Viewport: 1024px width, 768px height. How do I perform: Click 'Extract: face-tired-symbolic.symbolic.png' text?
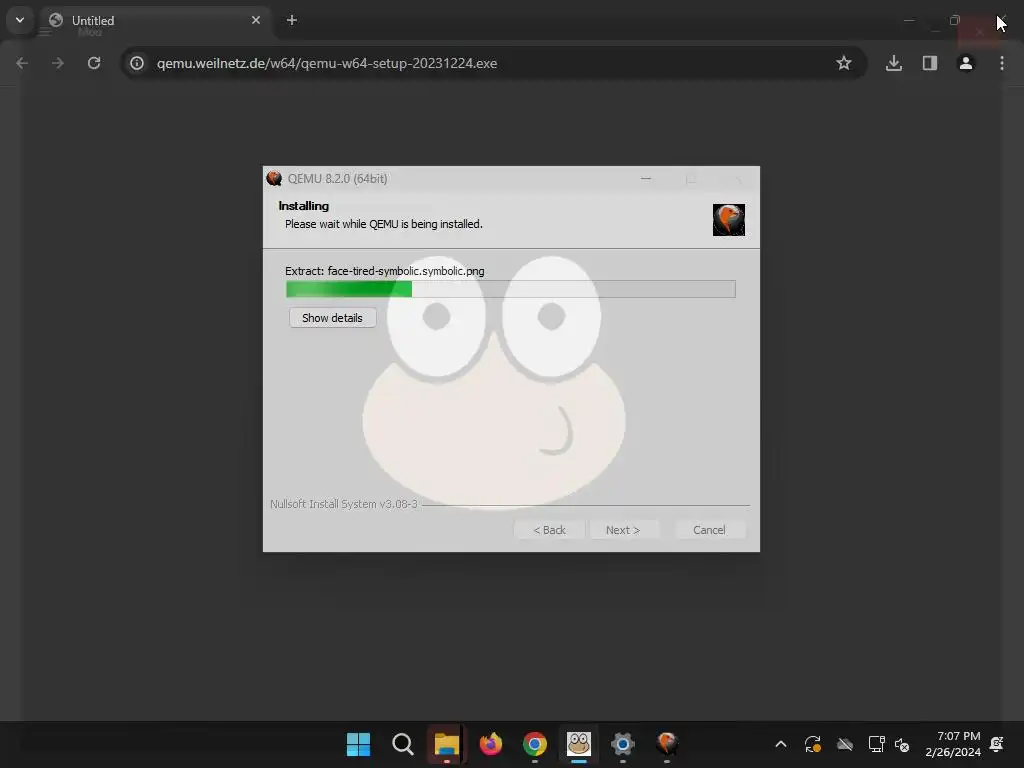(385, 271)
